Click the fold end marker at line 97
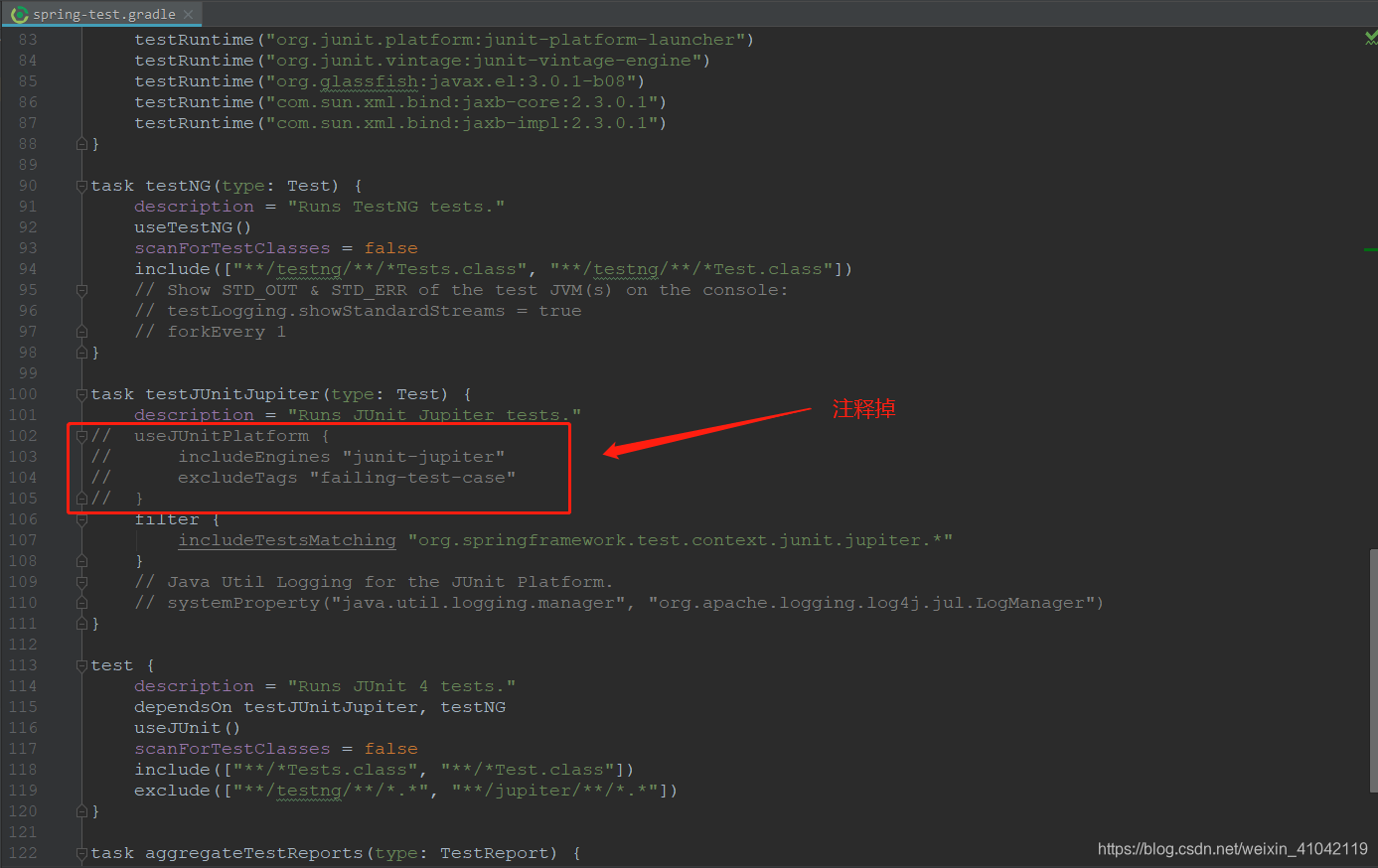Viewport: 1378px width, 868px height. point(81,332)
